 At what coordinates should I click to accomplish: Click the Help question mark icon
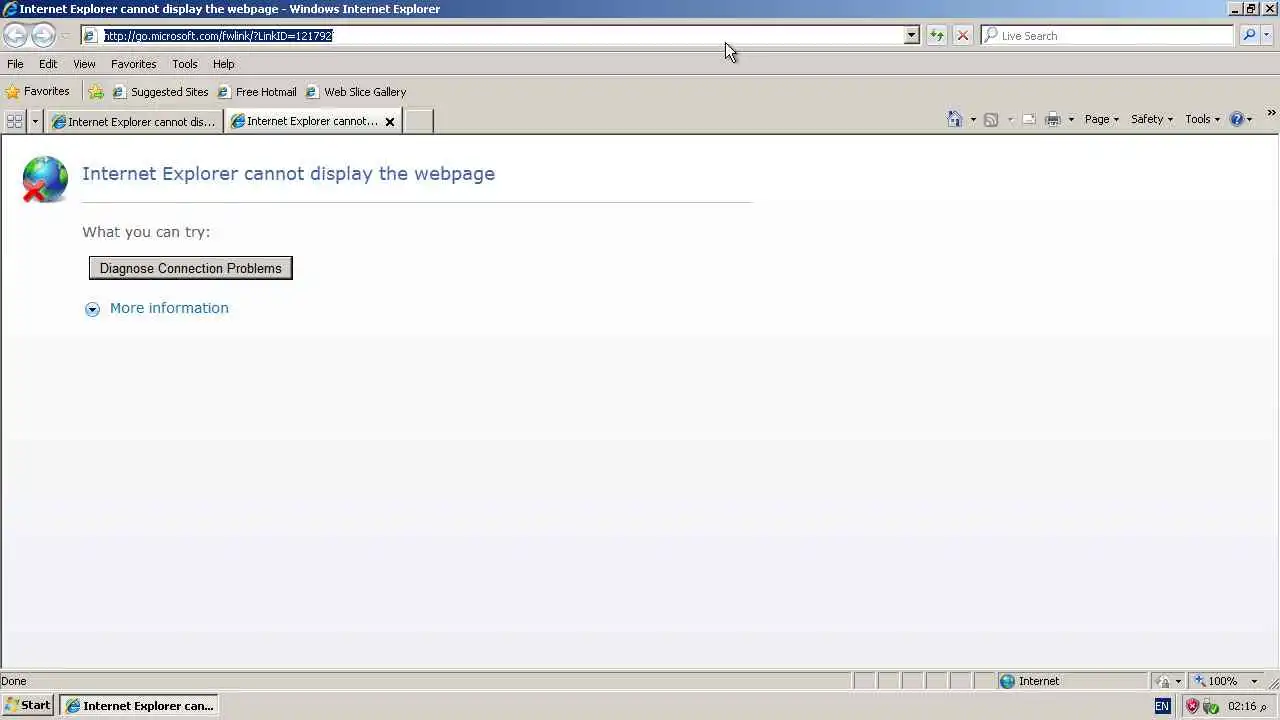tap(1237, 119)
